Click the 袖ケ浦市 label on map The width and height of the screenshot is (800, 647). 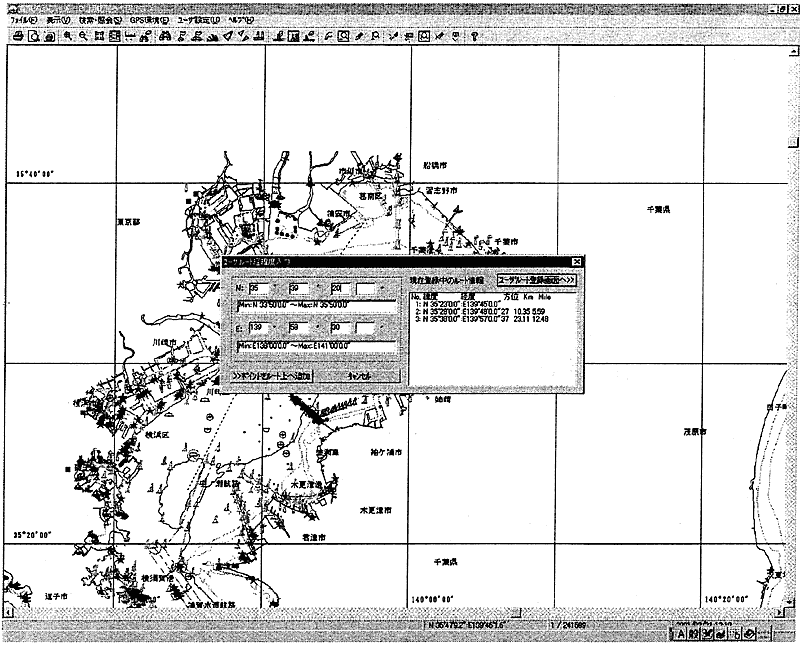pyautogui.click(x=386, y=452)
